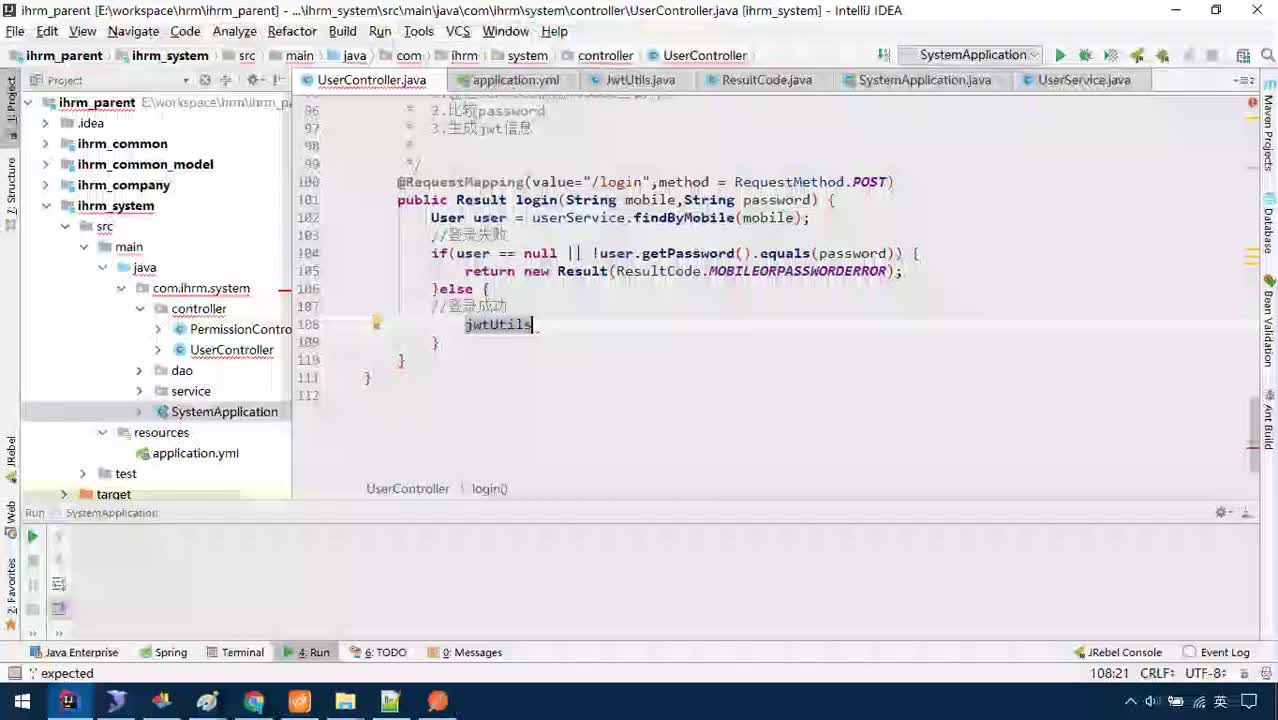Open the Navigate menu
Viewport: 1278px width, 720px height.
coord(133,31)
